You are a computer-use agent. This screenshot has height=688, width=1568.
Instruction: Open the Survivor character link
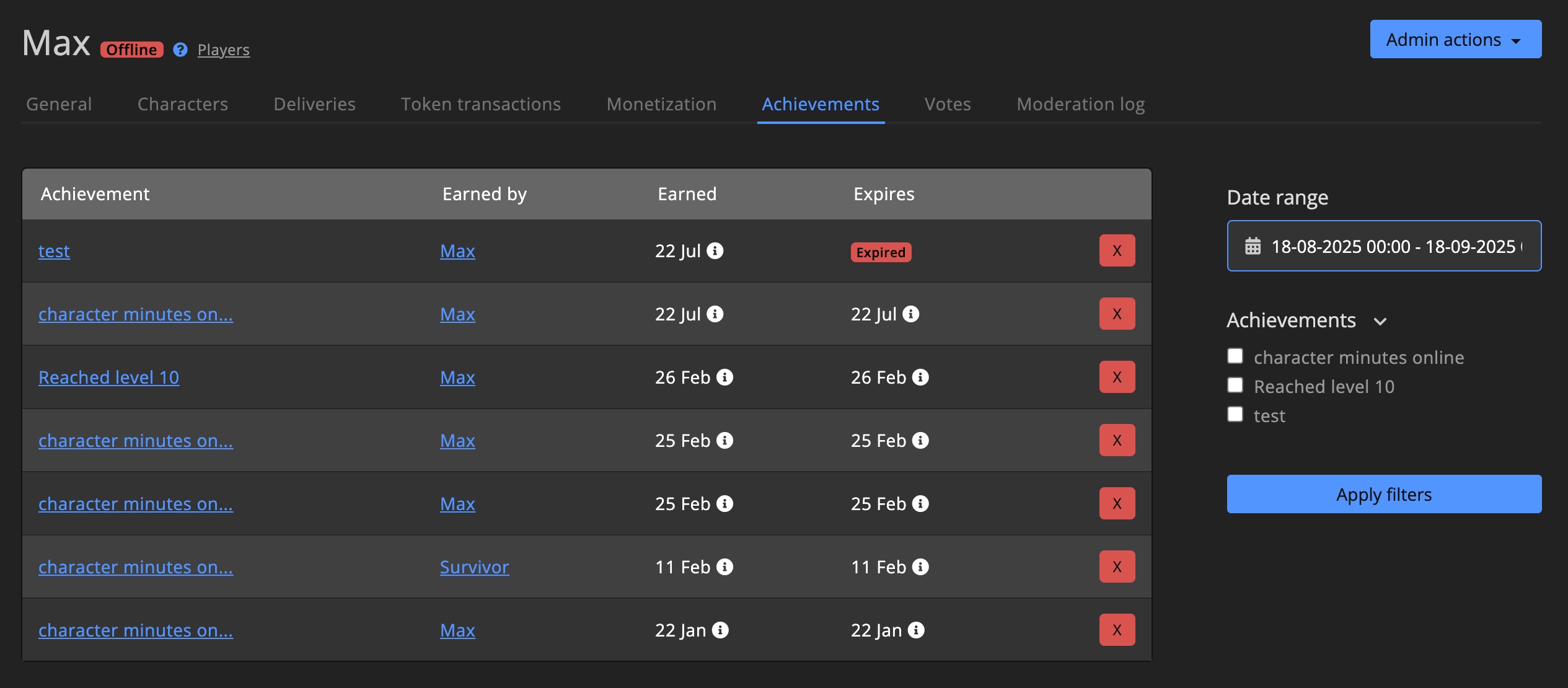(x=474, y=566)
